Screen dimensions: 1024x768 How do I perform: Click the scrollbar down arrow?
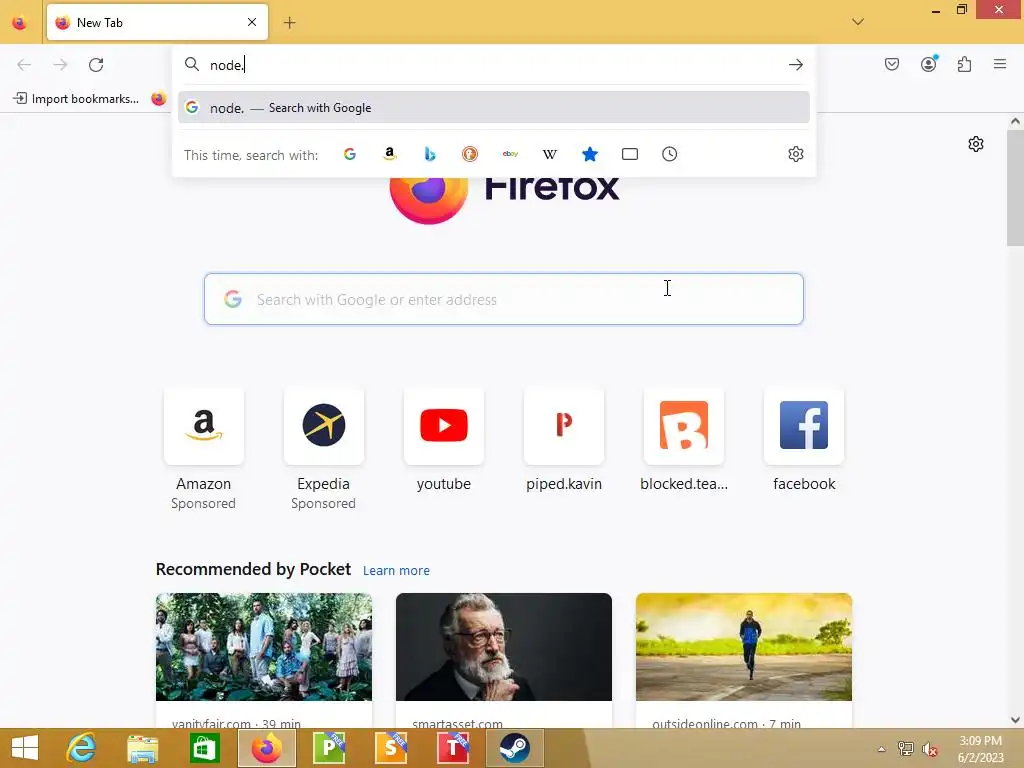coord(1015,720)
